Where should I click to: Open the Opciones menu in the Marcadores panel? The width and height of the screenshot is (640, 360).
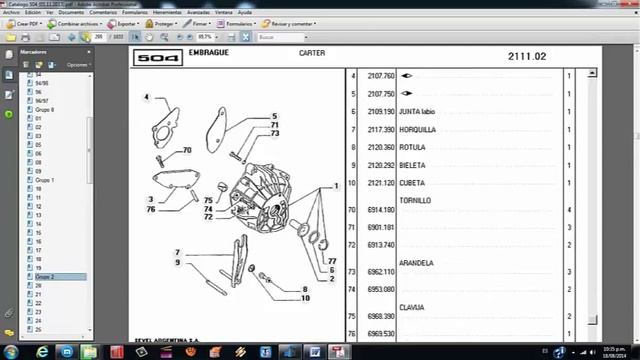(x=78, y=65)
